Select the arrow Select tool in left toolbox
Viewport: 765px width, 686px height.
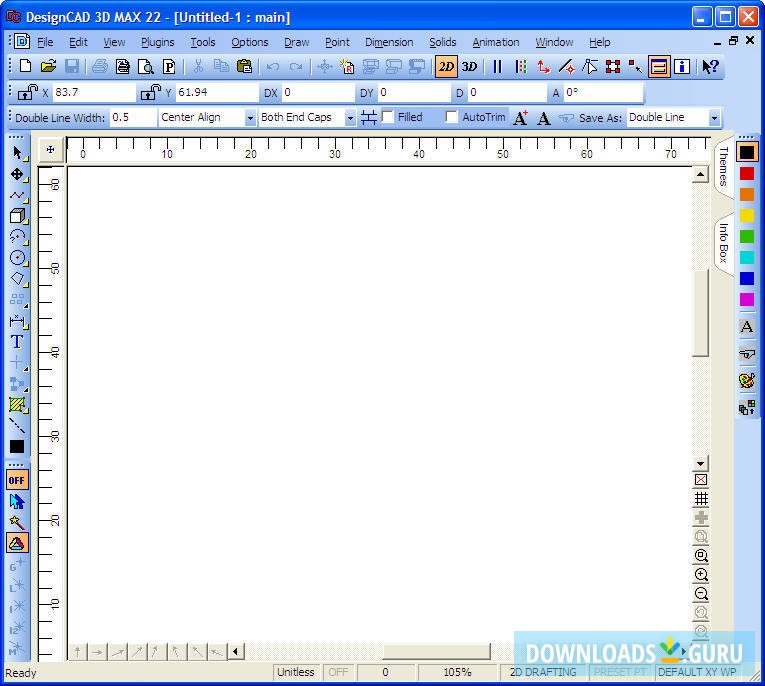tap(18, 153)
